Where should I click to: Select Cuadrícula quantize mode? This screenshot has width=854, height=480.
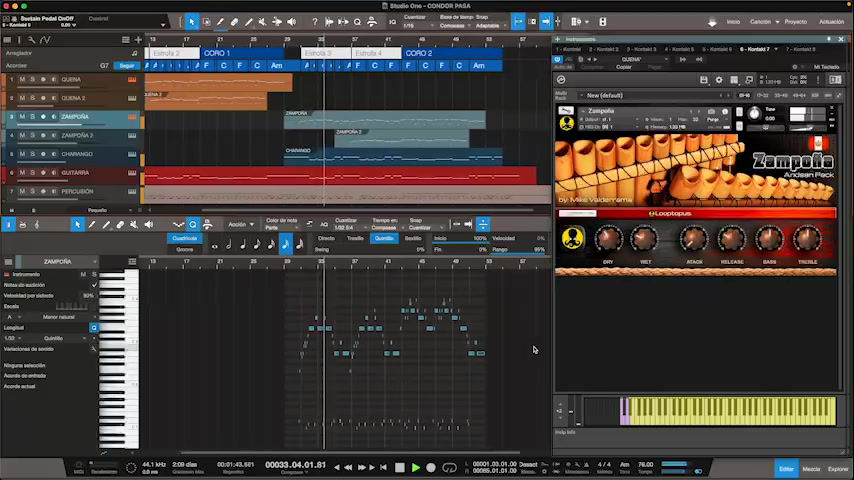tap(185, 239)
